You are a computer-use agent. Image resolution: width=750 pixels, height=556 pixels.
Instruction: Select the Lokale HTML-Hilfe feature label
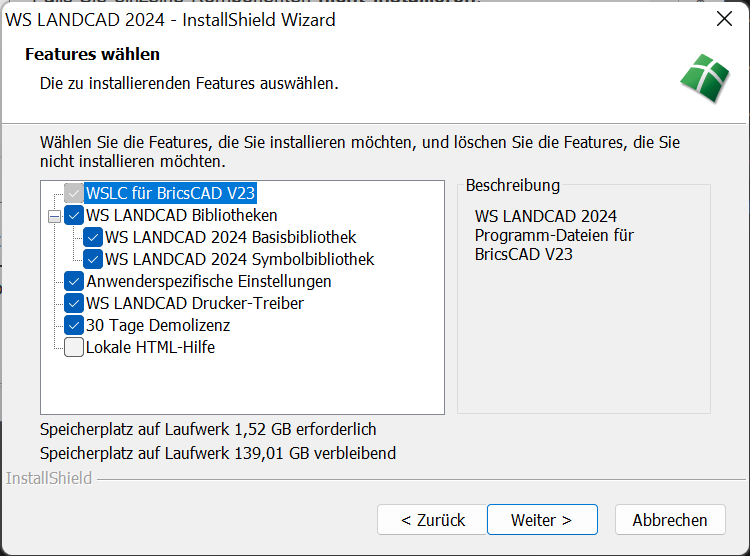(x=150, y=347)
